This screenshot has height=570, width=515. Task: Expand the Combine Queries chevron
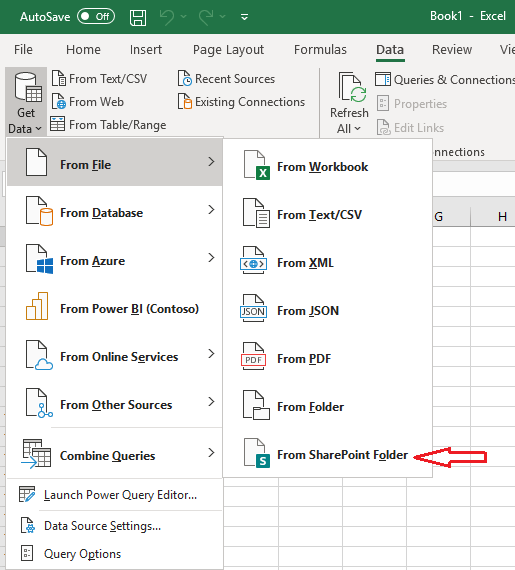tap(211, 453)
